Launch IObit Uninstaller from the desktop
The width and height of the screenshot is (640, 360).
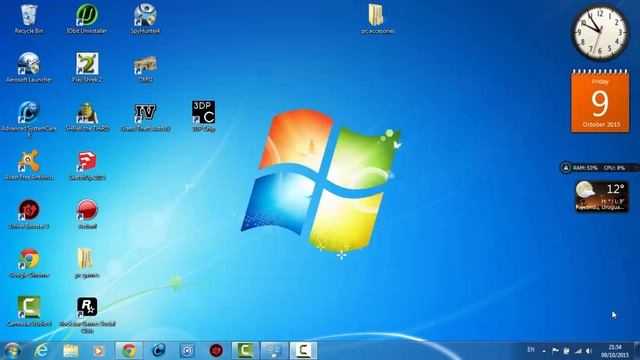[x=87, y=19]
